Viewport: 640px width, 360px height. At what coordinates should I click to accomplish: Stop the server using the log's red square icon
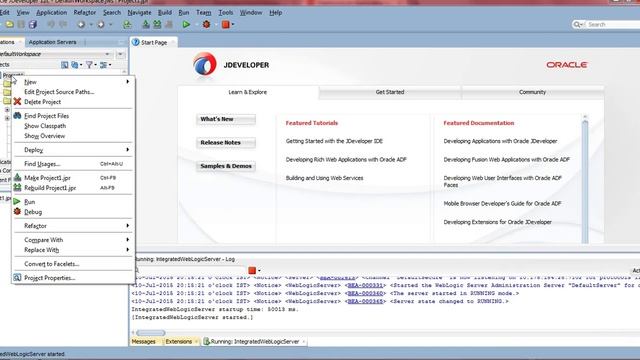pos(252,270)
